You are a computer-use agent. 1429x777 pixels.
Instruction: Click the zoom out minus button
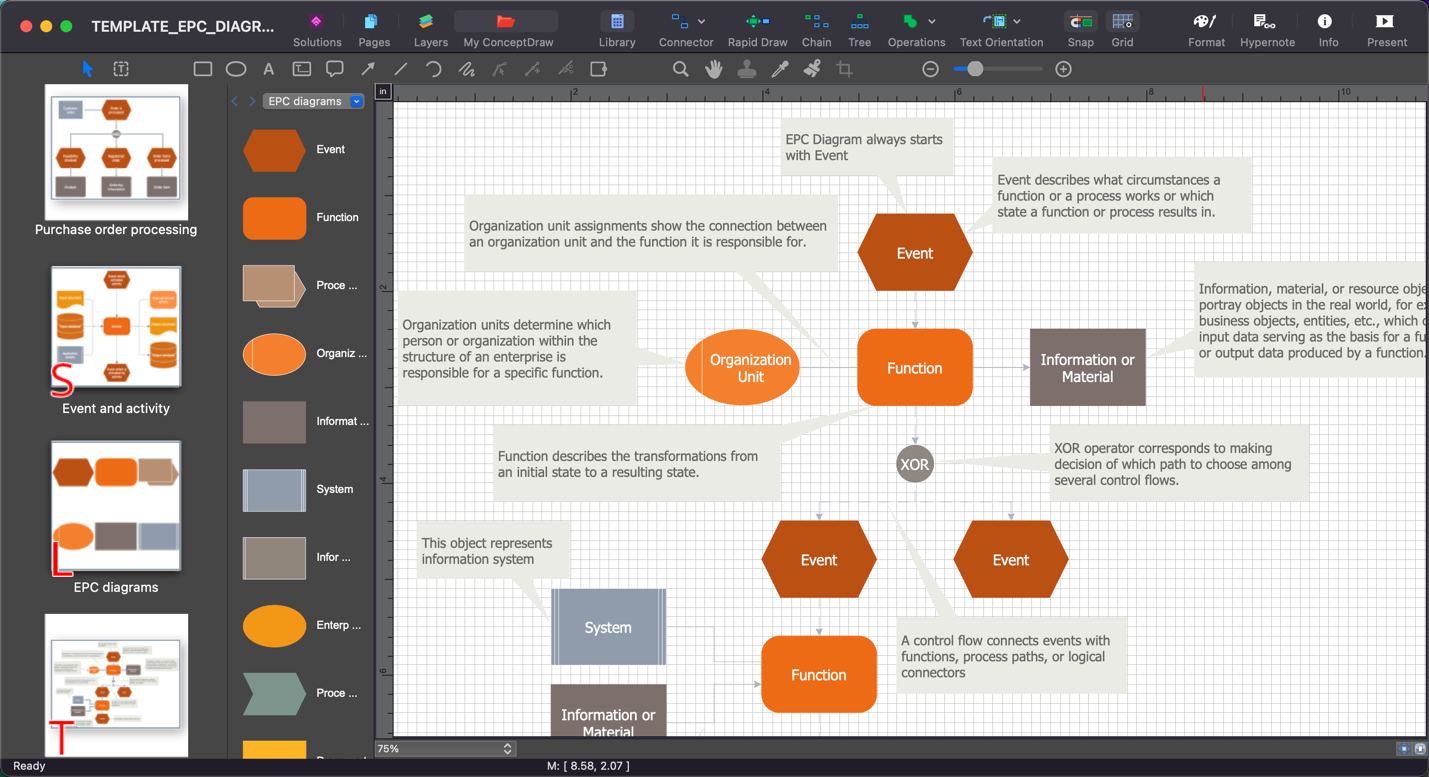930,69
